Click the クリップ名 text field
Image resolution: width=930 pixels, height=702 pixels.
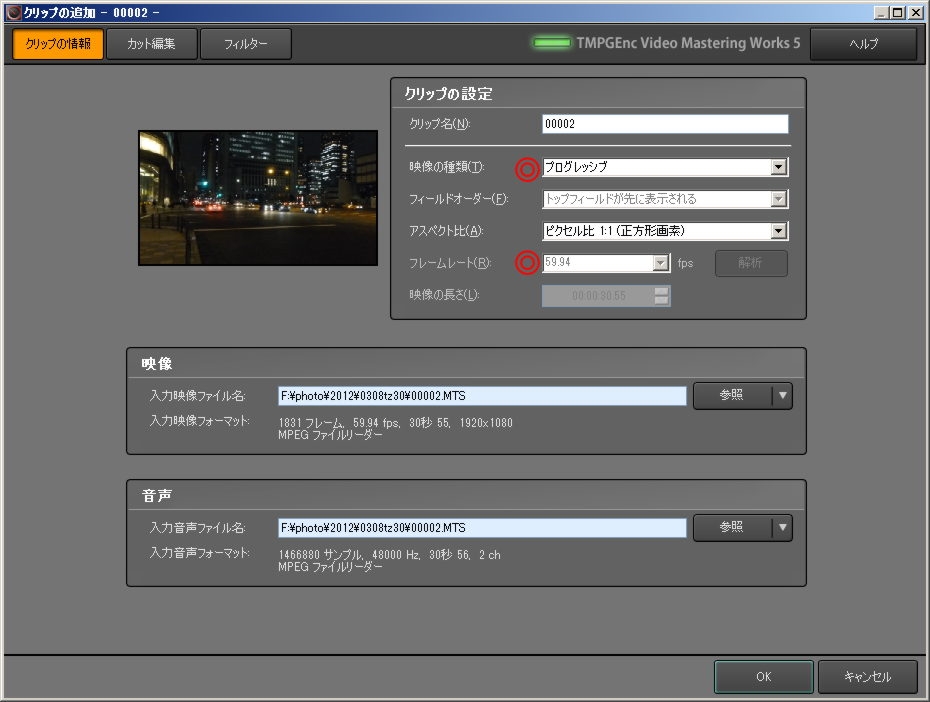coord(664,124)
